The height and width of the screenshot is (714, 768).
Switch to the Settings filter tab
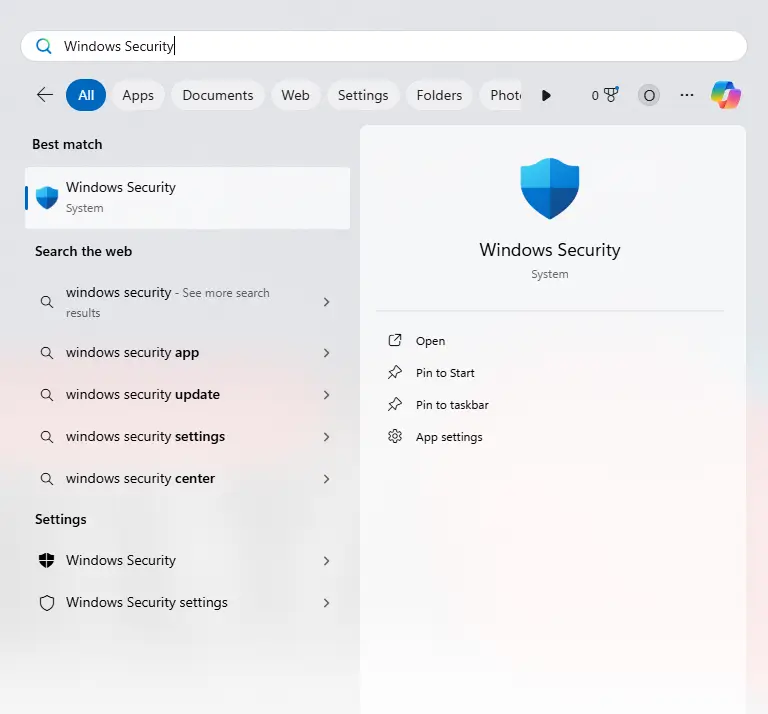[363, 95]
